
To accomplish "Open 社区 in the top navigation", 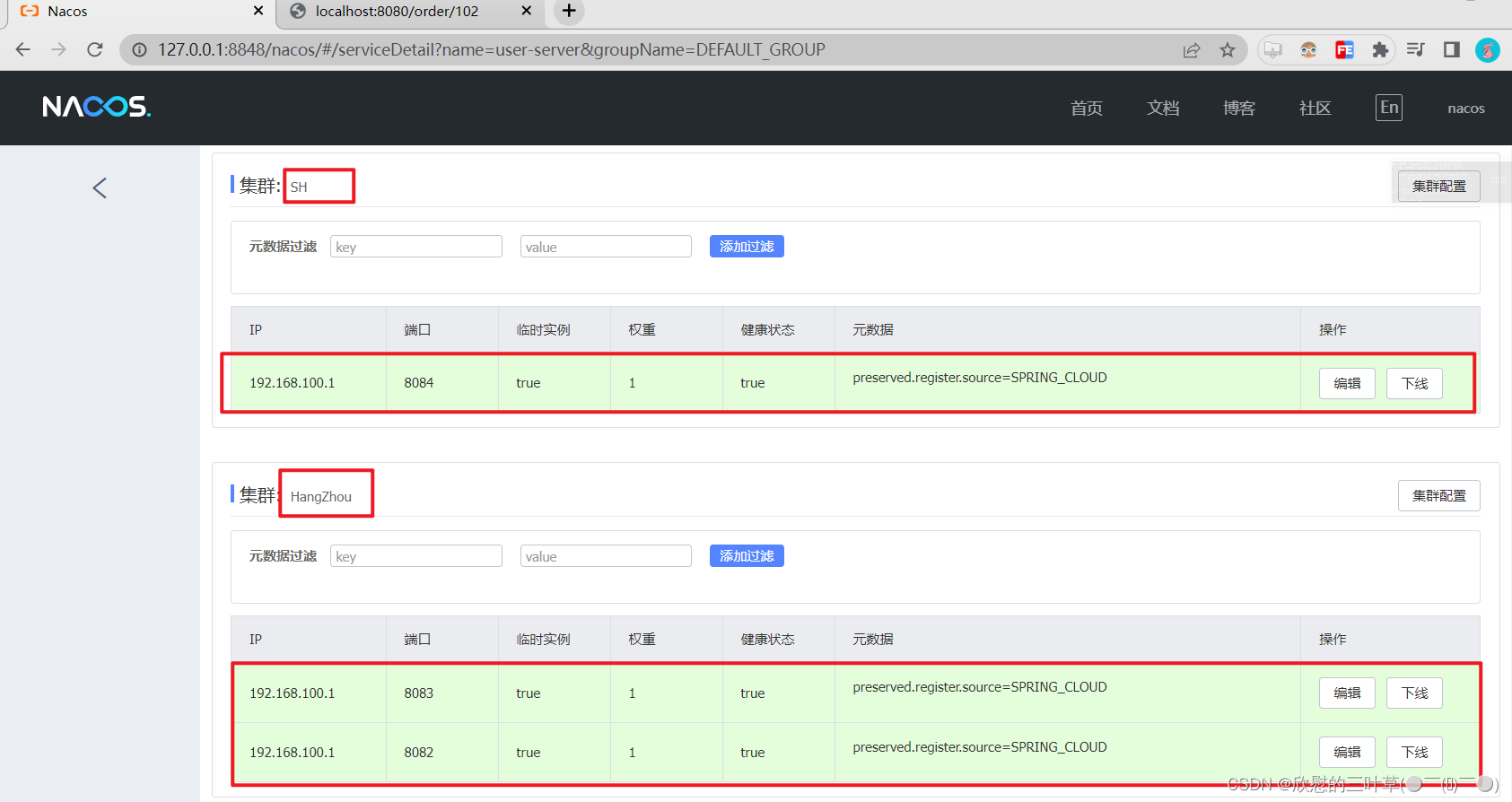I will pos(1315,109).
